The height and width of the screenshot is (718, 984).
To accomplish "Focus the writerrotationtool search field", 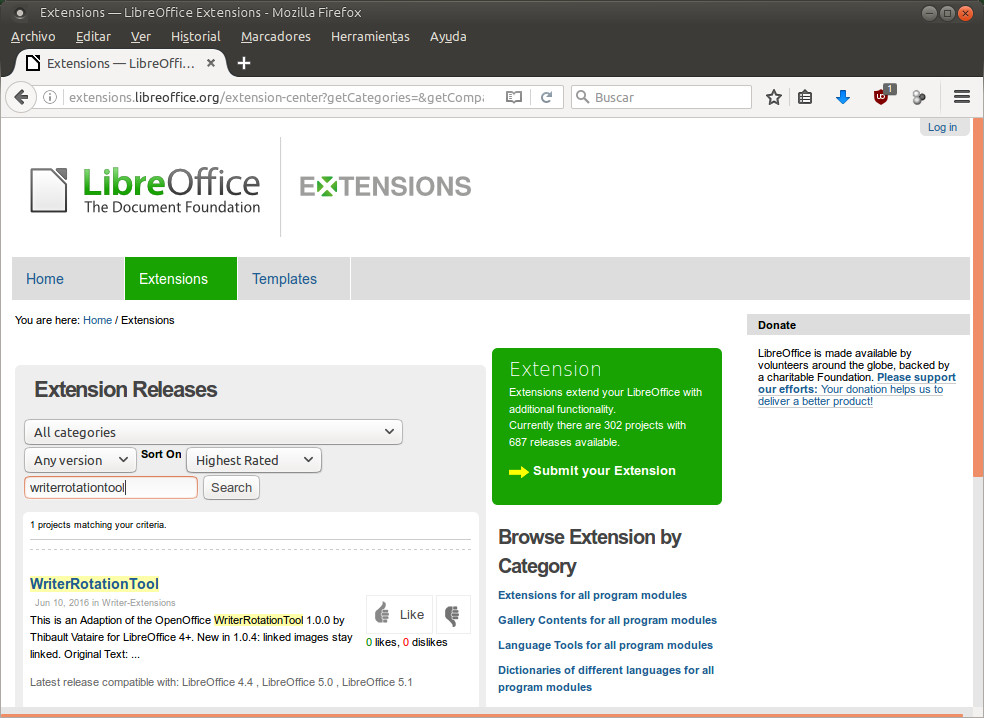I will (111, 488).
